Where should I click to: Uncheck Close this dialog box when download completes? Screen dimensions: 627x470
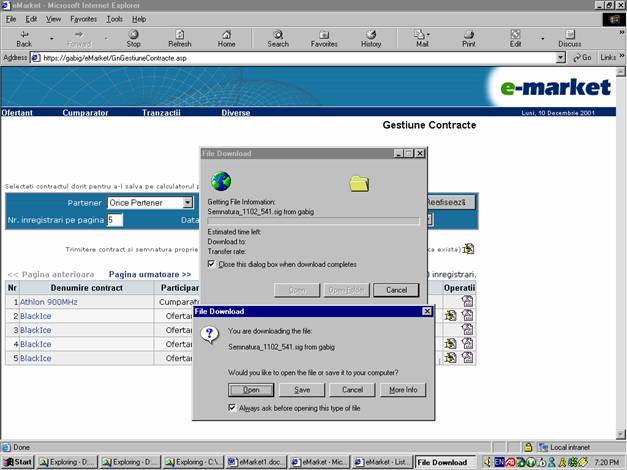click(211, 264)
